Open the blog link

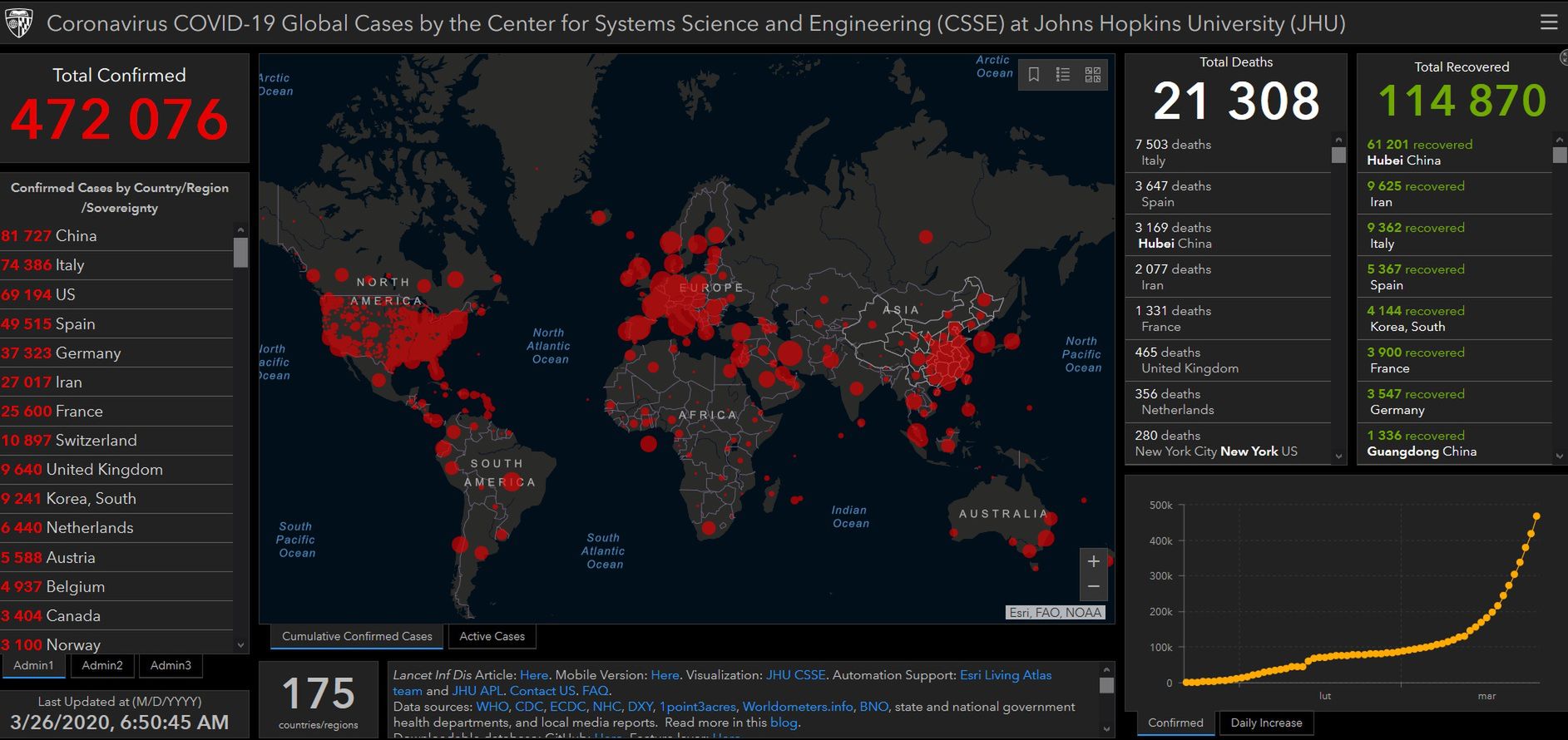coord(784,723)
